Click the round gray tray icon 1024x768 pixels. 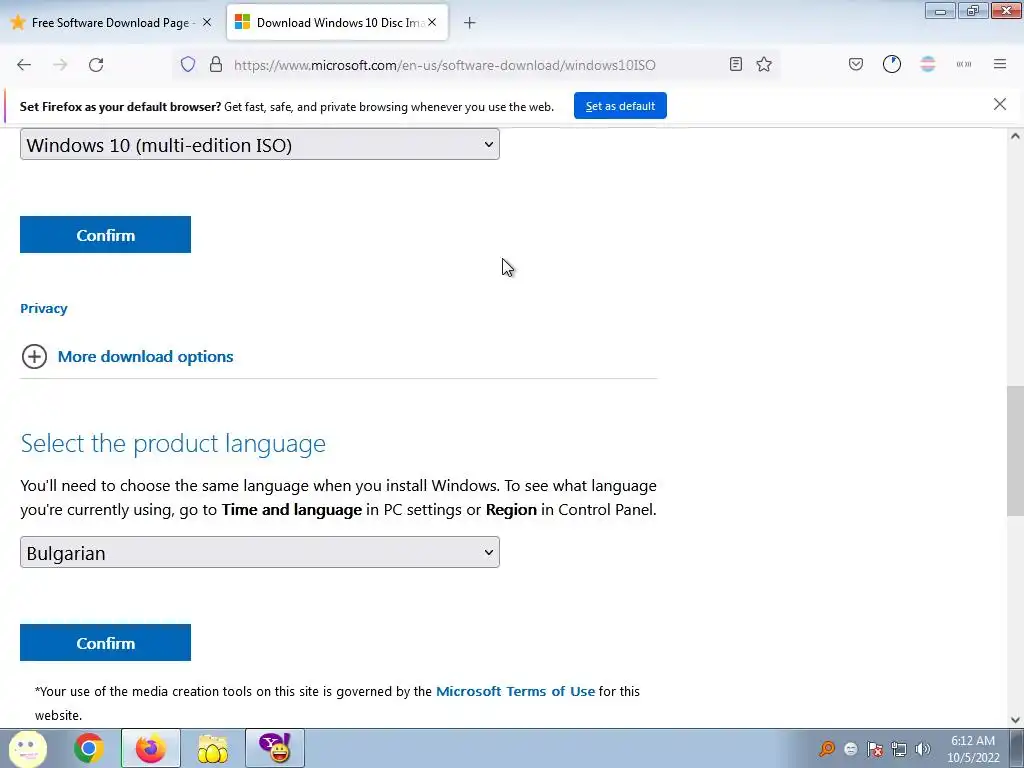[x=850, y=749]
